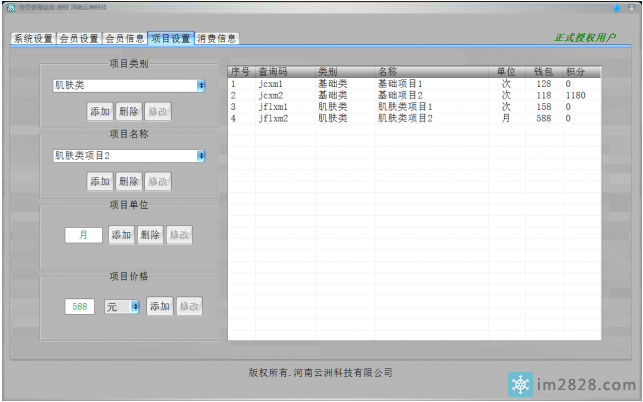This screenshot has height=402, width=643.
Task: Expand the 项目类别 dropdown showing 肌肤类
Action: coord(201,86)
